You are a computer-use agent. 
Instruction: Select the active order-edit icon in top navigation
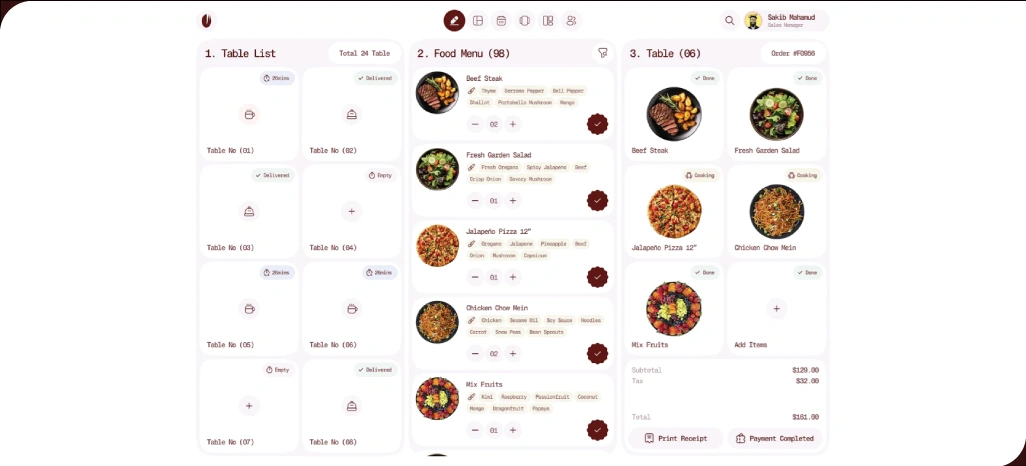(x=454, y=20)
